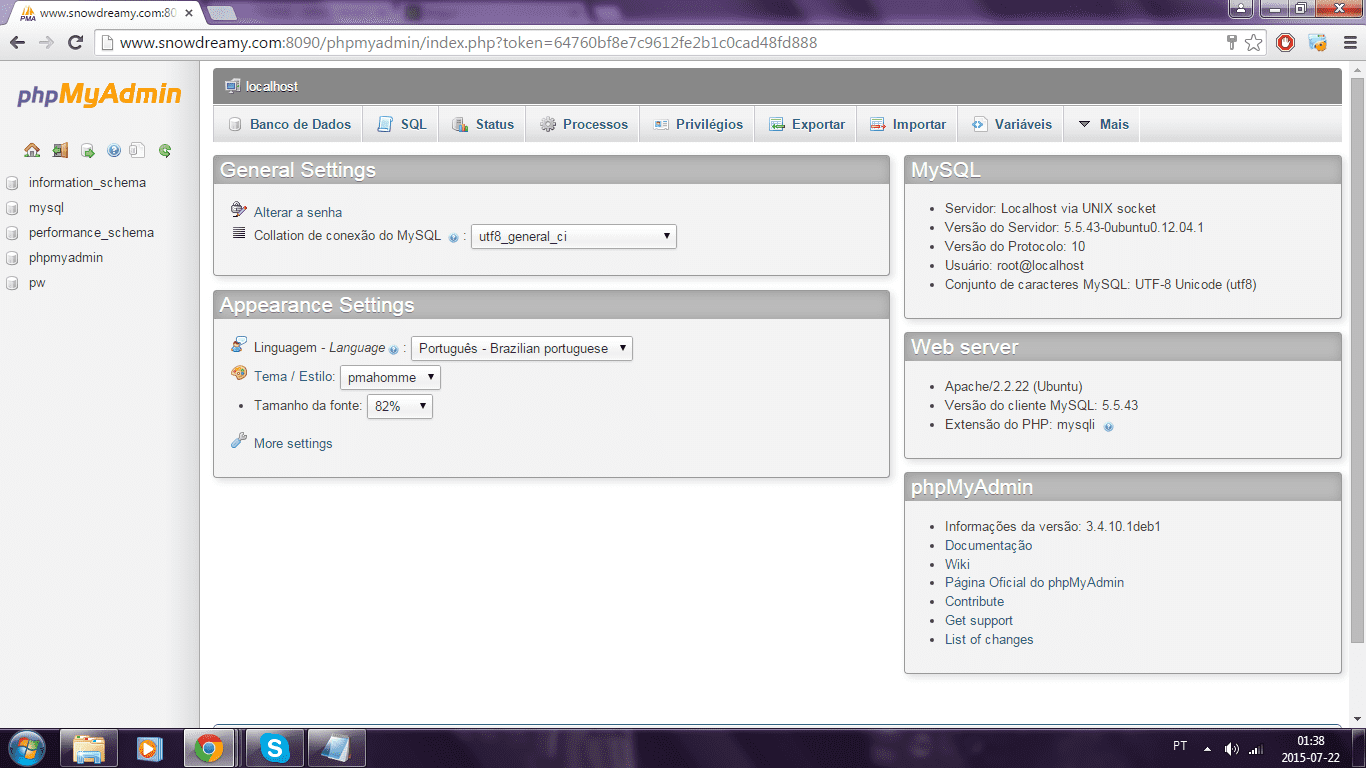Reload navigation frame with green refresh icon
This screenshot has height=768, width=1366.
pyautogui.click(x=165, y=151)
